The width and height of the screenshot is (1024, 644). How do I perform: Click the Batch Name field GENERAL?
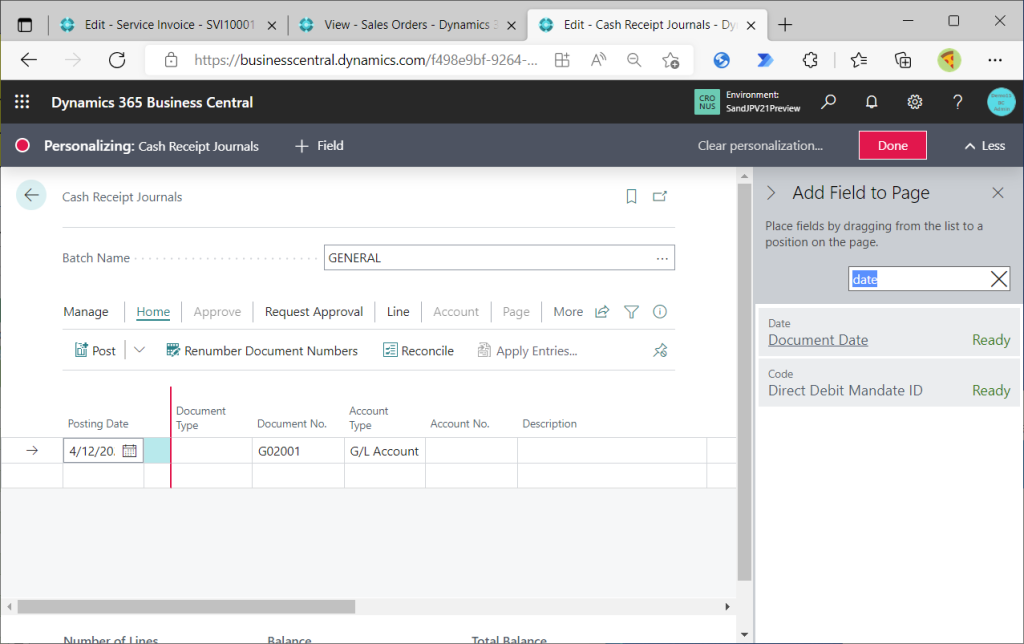pos(499,258)
